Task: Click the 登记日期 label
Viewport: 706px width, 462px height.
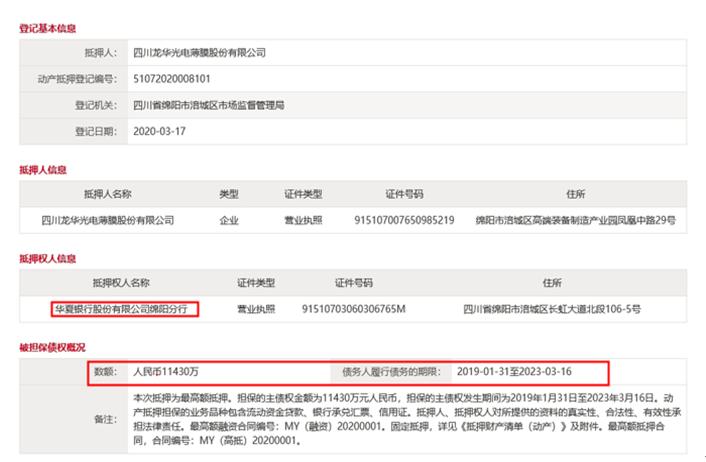Action: [x=96, y=131]
